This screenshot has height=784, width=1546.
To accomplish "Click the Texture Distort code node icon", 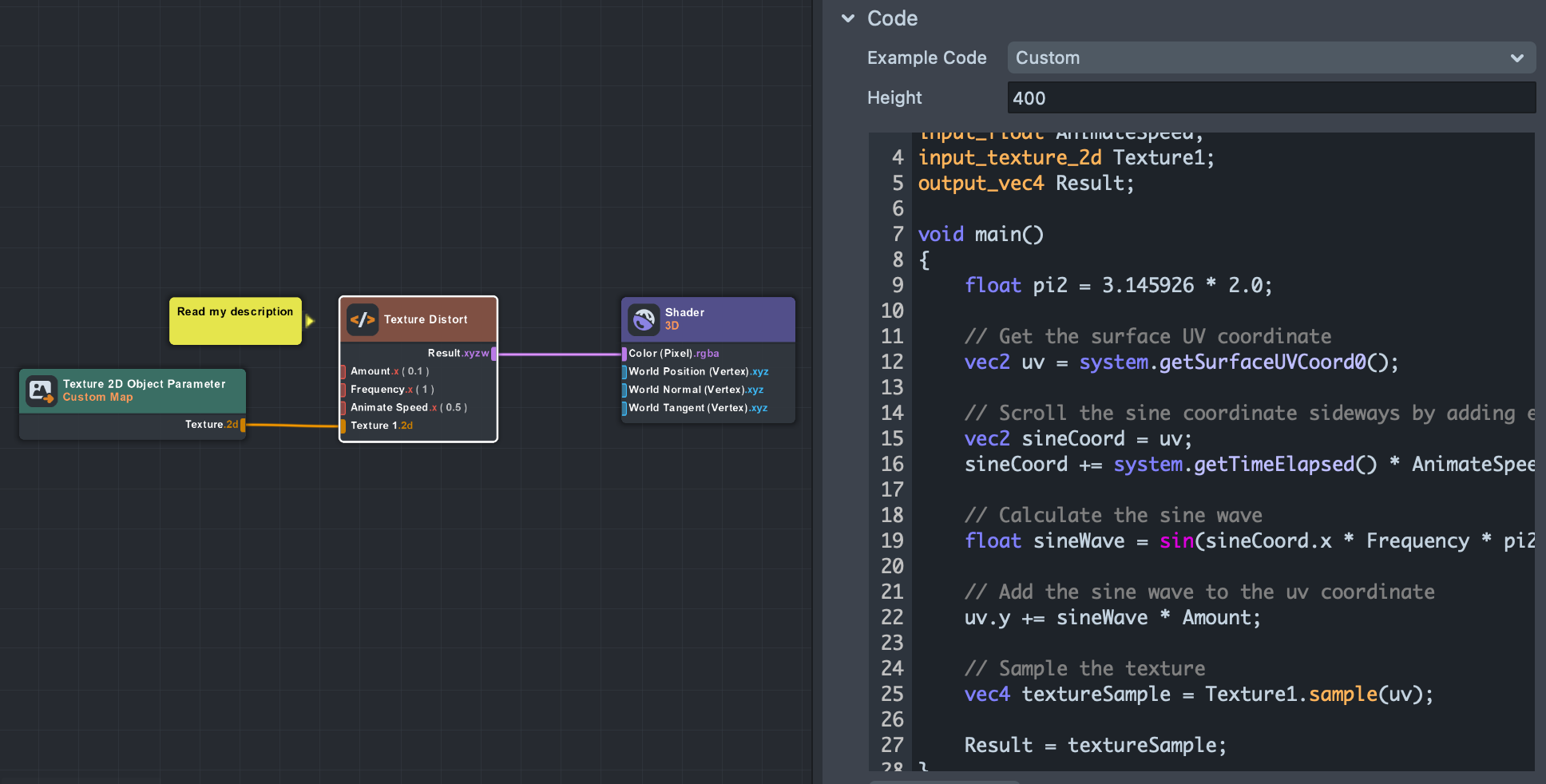I will 363,319.
